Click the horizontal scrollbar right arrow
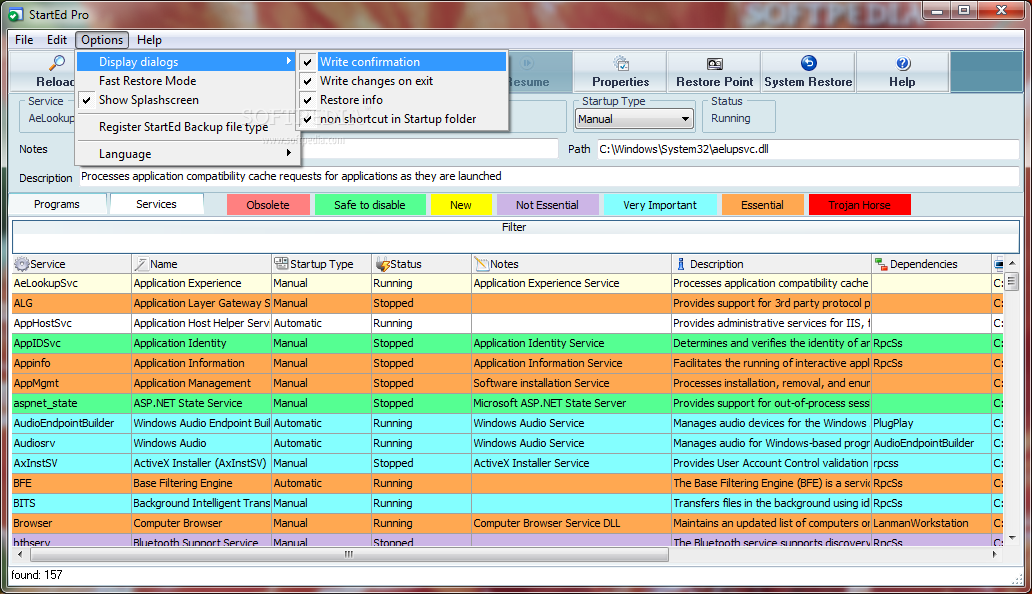The width and height of the screenshot is (1032, 594). pos(994,555)
